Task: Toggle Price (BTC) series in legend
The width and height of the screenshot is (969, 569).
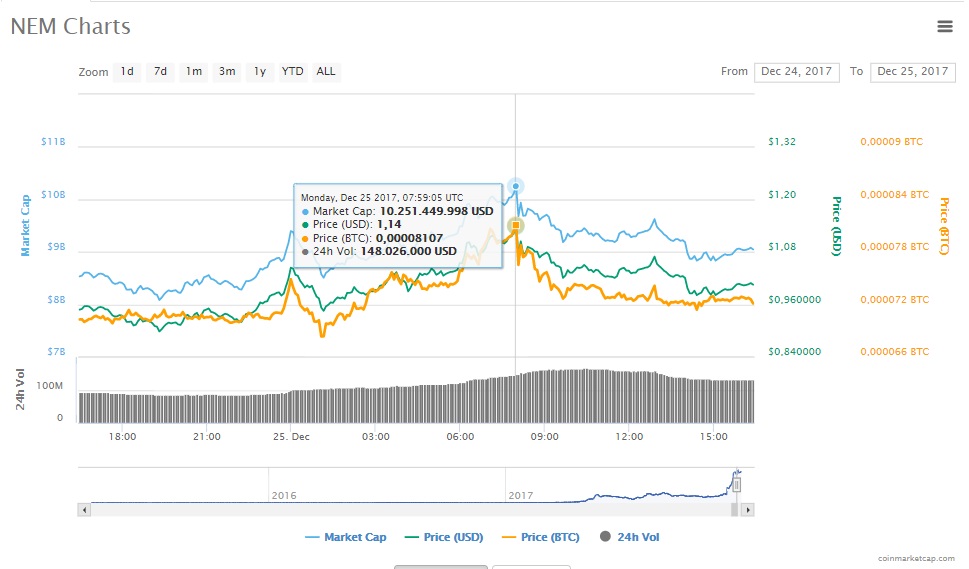Action: click(541, 537)
